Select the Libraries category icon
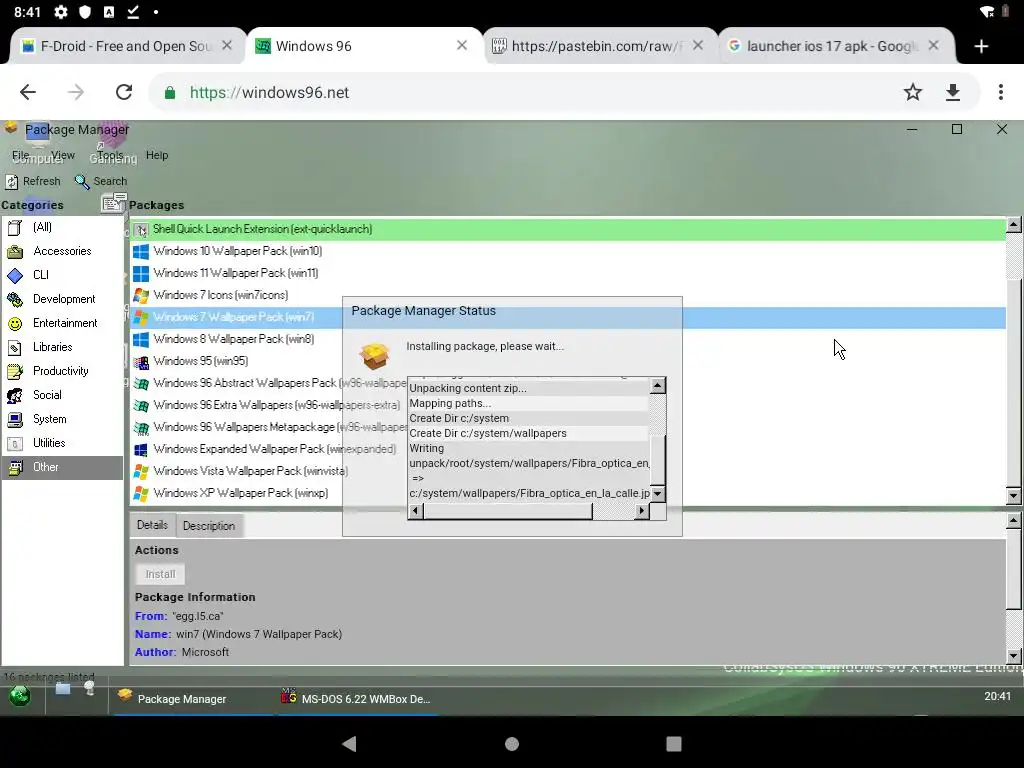The height and width of the screenshot is (768, 1024). (15, 347)
